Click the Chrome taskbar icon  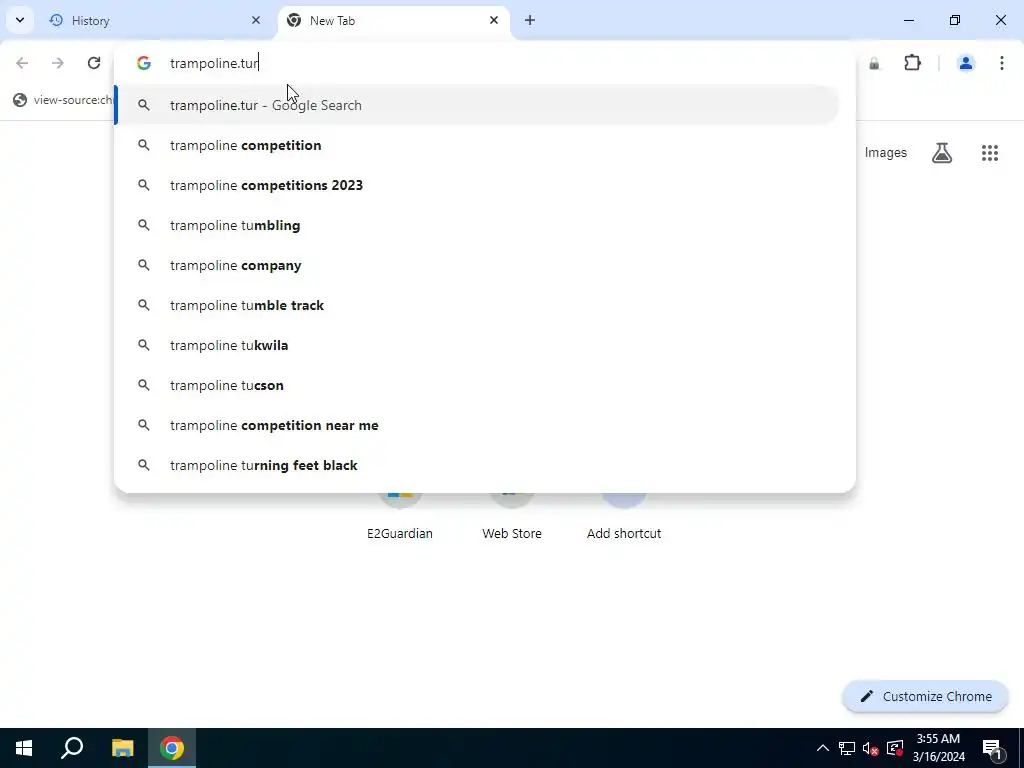172,748
